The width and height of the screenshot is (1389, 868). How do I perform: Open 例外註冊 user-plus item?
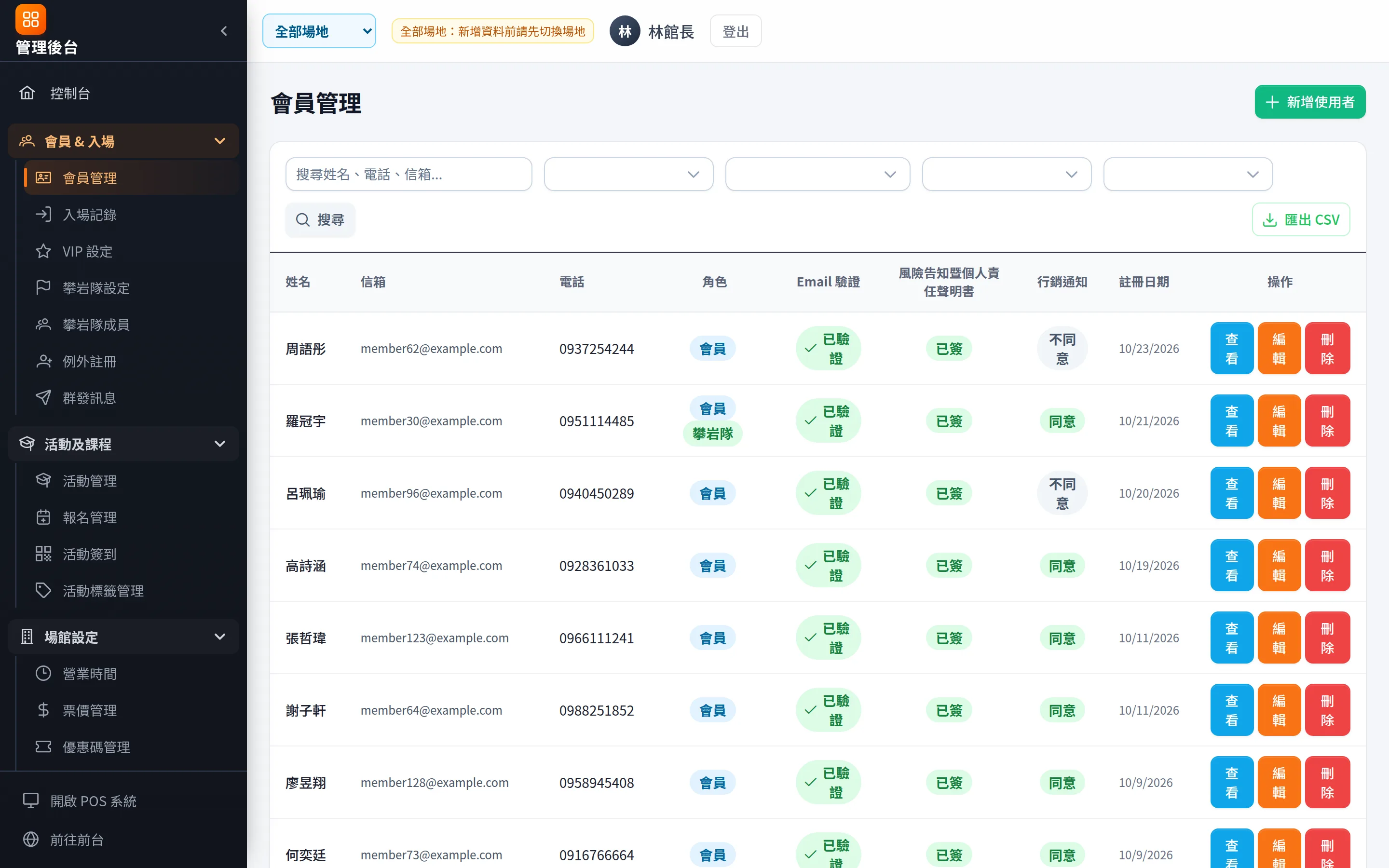(131, 362)
